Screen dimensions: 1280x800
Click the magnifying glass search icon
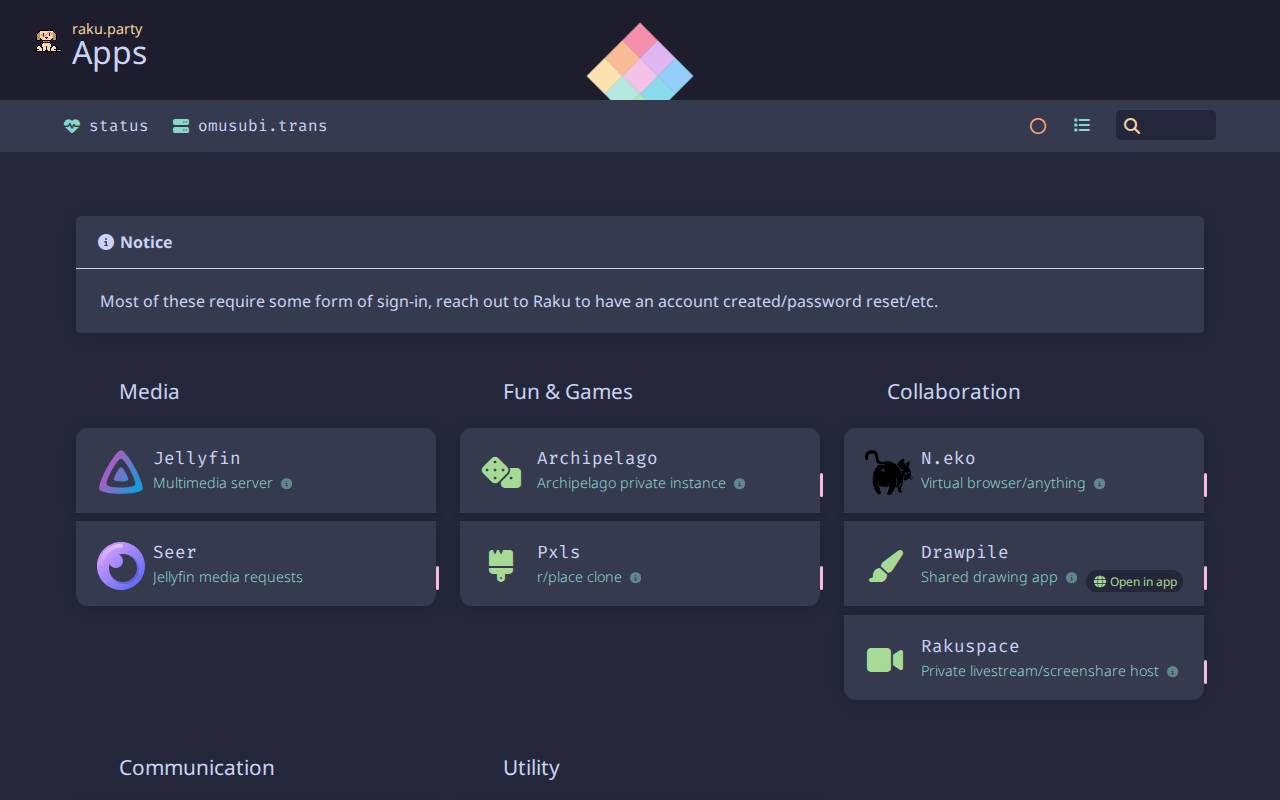point(1132,126)
